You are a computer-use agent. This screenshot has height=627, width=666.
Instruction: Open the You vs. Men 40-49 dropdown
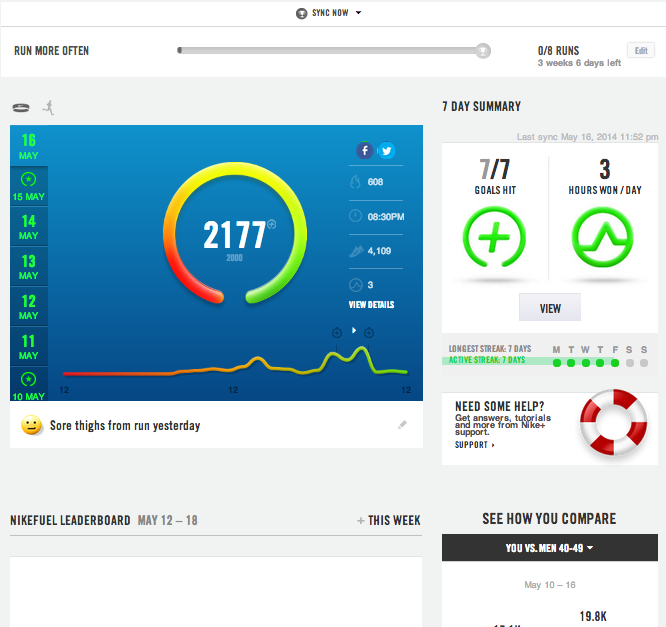pyautogui.click(x=550, y=548)
